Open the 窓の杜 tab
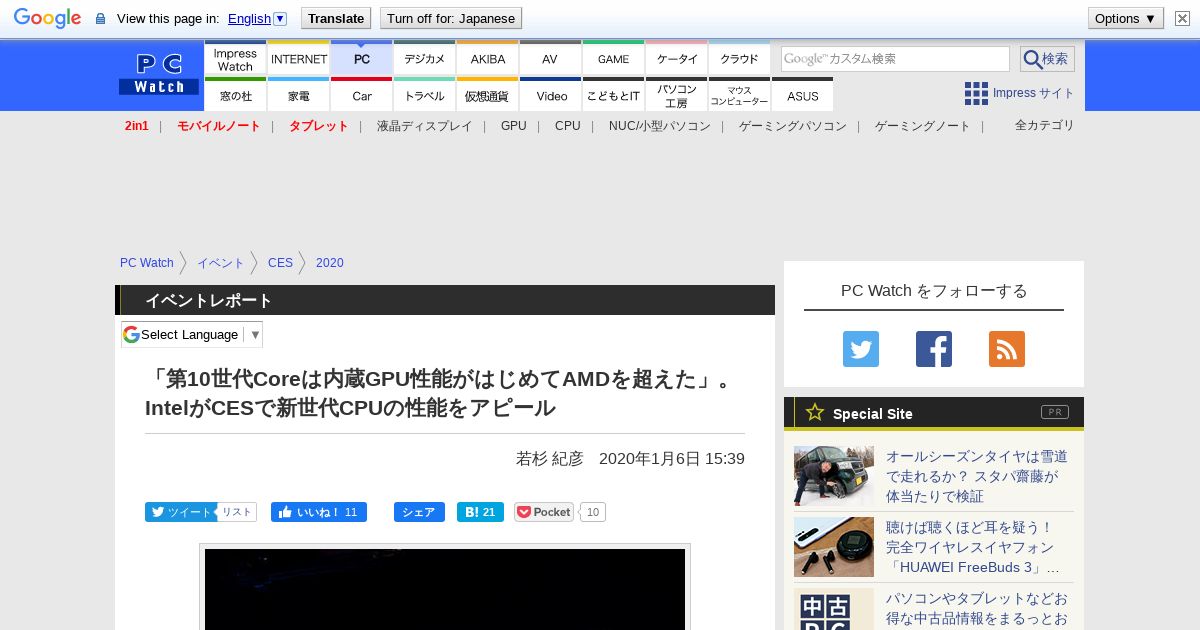Image resolution: width=1200 pixels, height=630 pixels. pos(235,95)
